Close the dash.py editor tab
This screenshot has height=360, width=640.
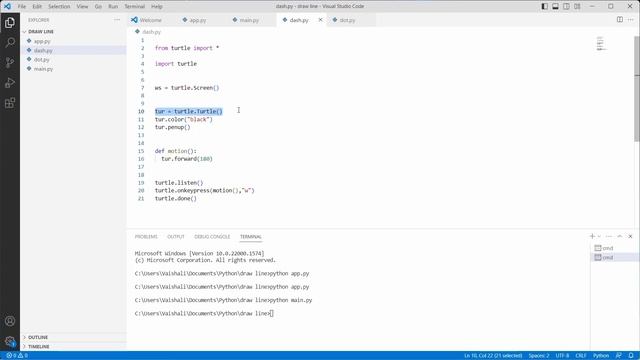click(320, 20)
